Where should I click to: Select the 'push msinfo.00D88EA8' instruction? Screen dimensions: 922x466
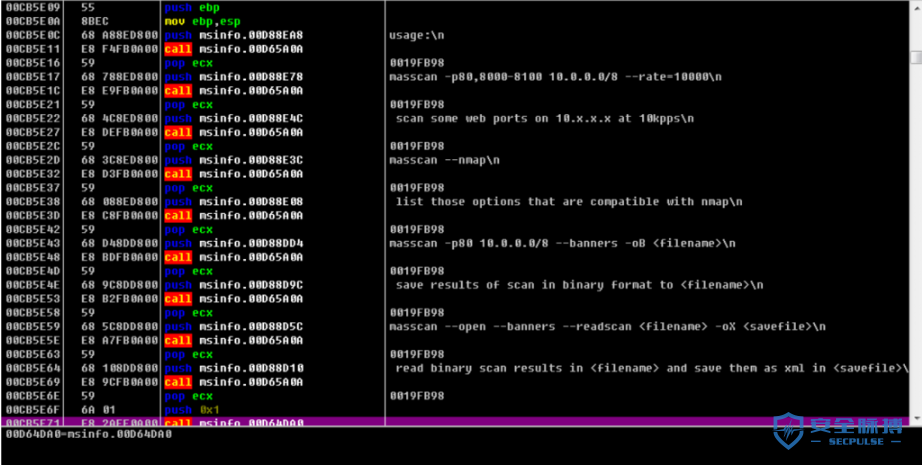[233, 35]
